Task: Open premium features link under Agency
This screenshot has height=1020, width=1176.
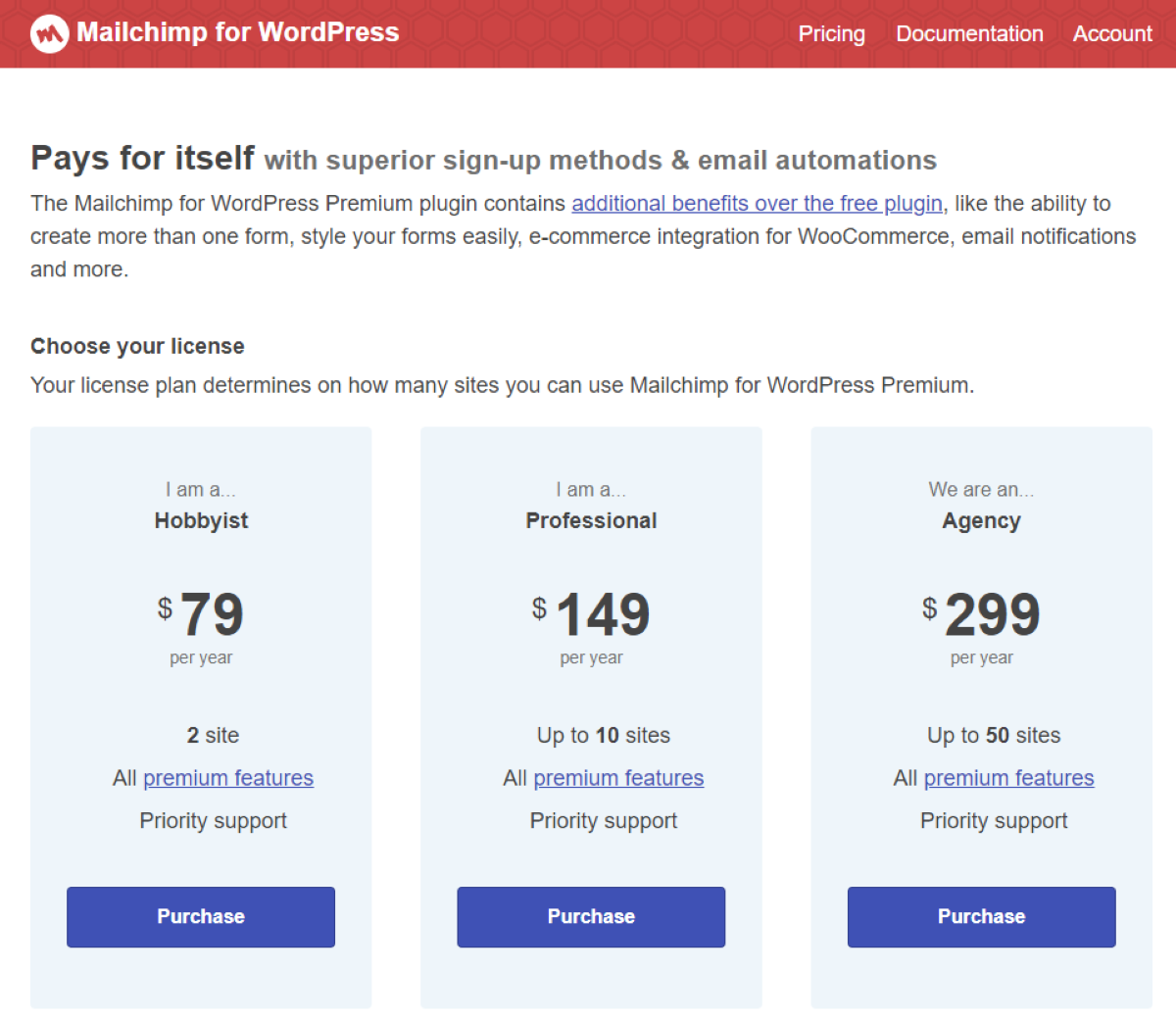Action: pyautogui.click(x=1008, y=778)
